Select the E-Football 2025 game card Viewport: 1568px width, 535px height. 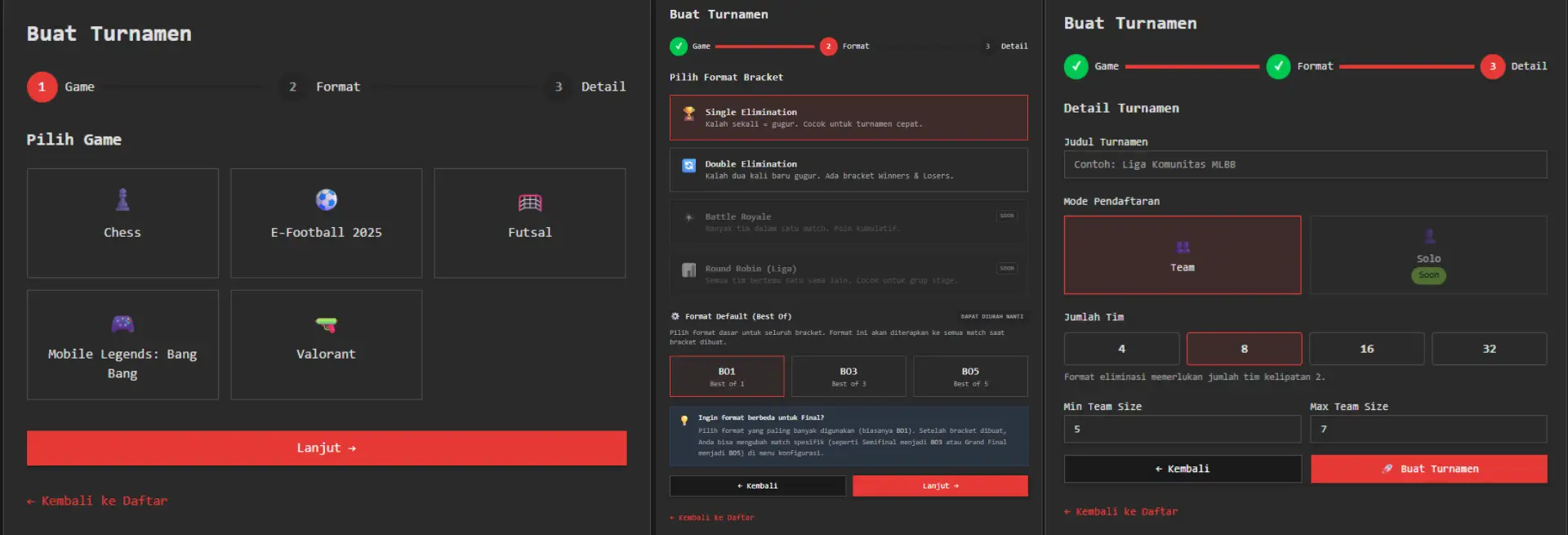click(x=326, y=223)
